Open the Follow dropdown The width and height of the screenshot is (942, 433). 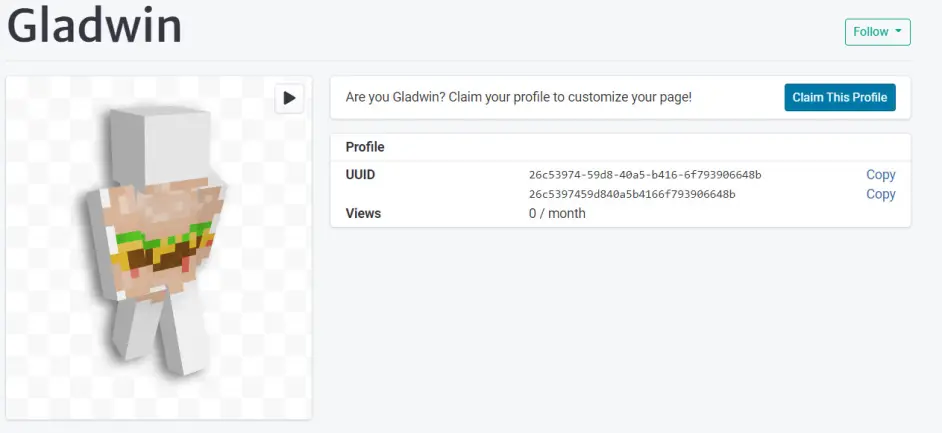tap(877, 32)
